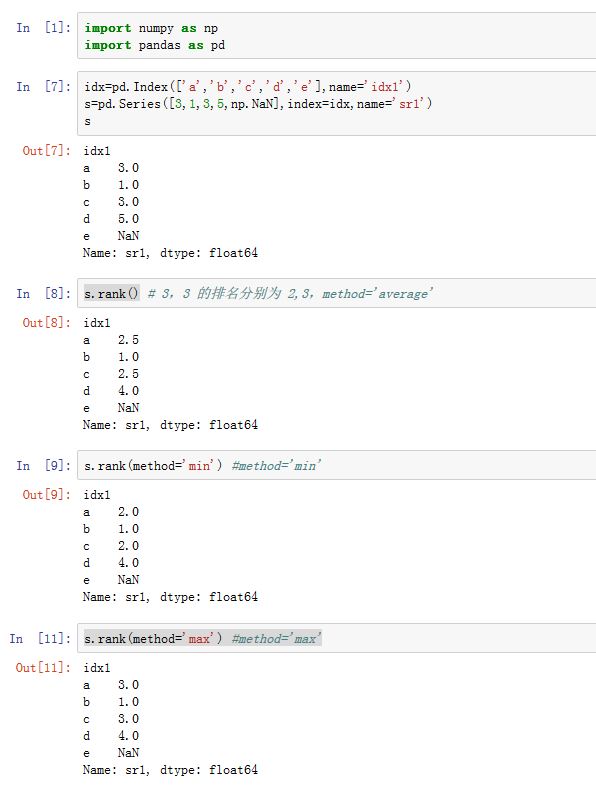Image resolution: width=596 pixels, height=786 pixels.
Task: Click the In [7] prompt label
Action: (x=43, y=87)
